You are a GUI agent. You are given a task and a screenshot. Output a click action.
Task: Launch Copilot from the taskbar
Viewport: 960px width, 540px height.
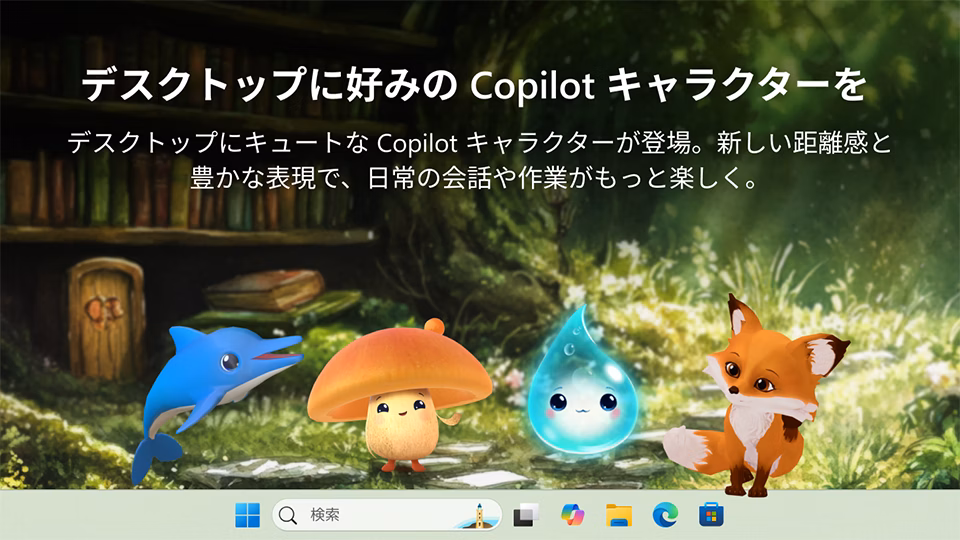click(x=572, y=515)
